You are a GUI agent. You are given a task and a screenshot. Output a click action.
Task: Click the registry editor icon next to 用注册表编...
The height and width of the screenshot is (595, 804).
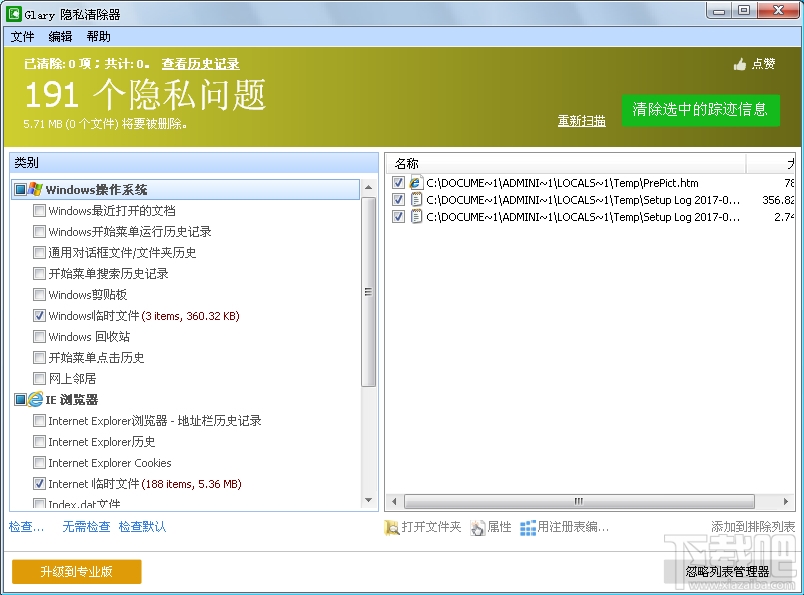pyautogui.click(x=528, y=527)
